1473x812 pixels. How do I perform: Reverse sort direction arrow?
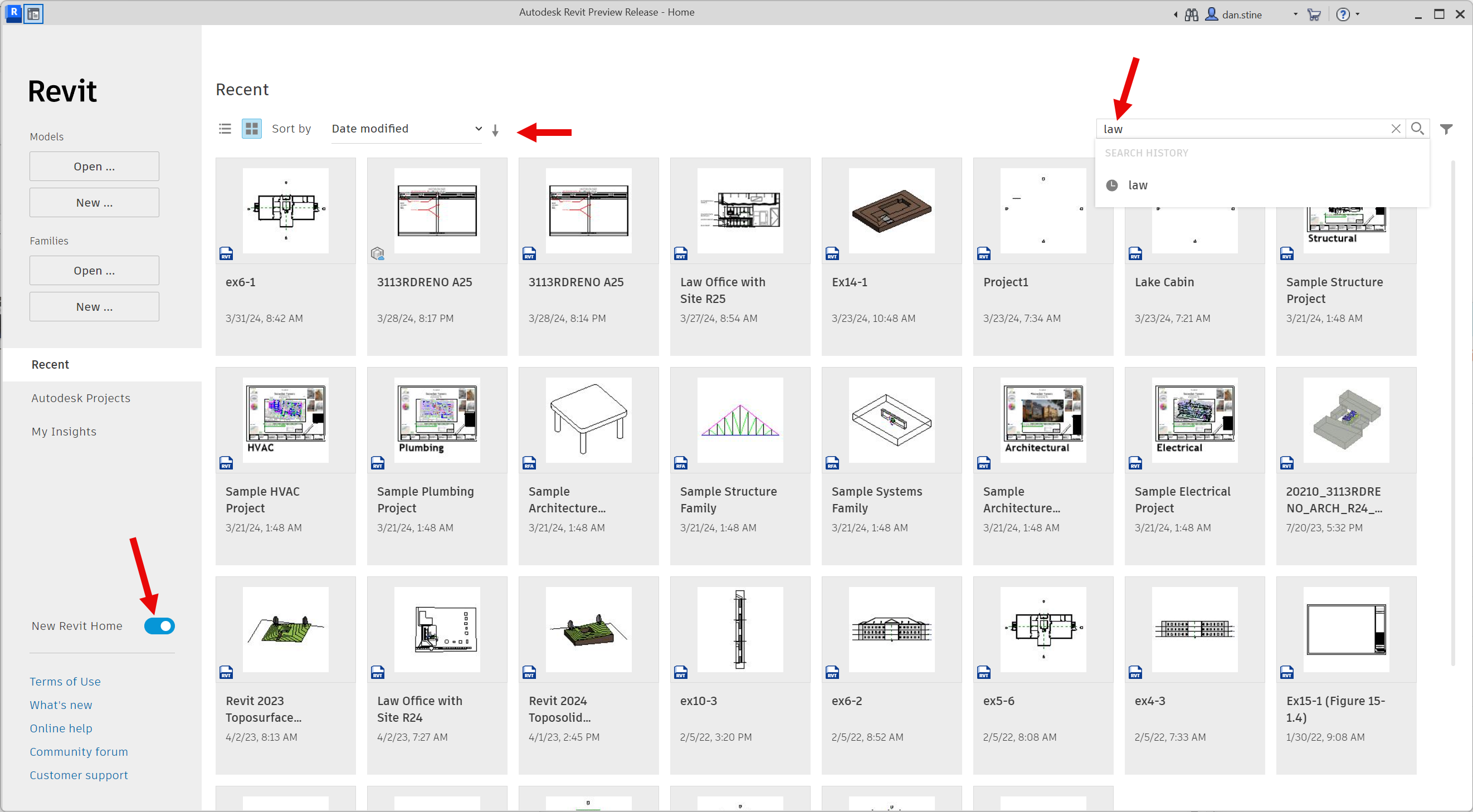tap(495, 130)
